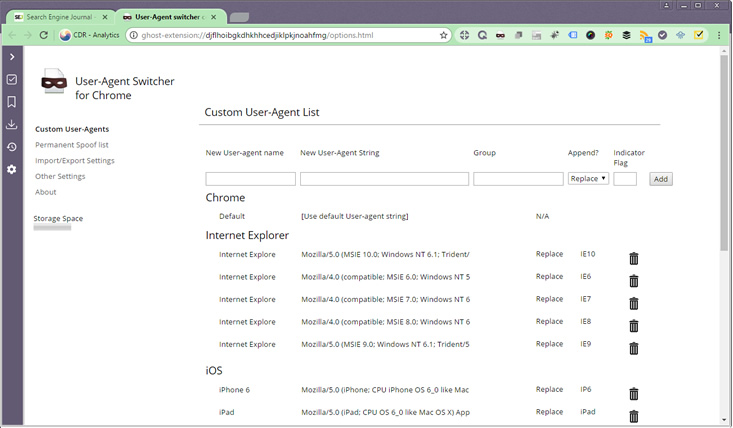This screenshot has height=428, width=733.
Task: Click the orange flower extension icon
Action: [608, 35]
